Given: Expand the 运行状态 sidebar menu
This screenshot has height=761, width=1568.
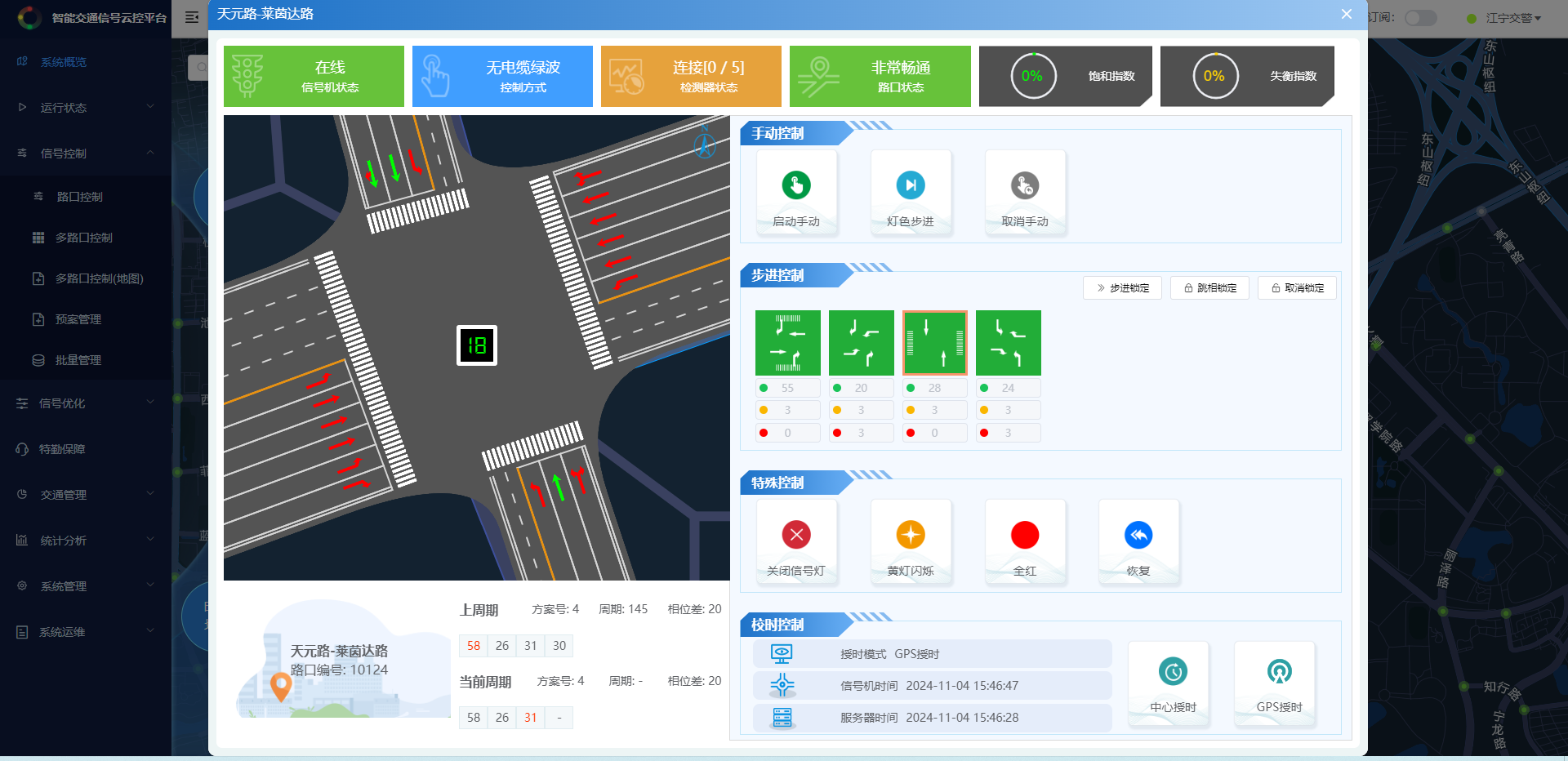Looking at the screenshot, I should click(x=86, y=107).
